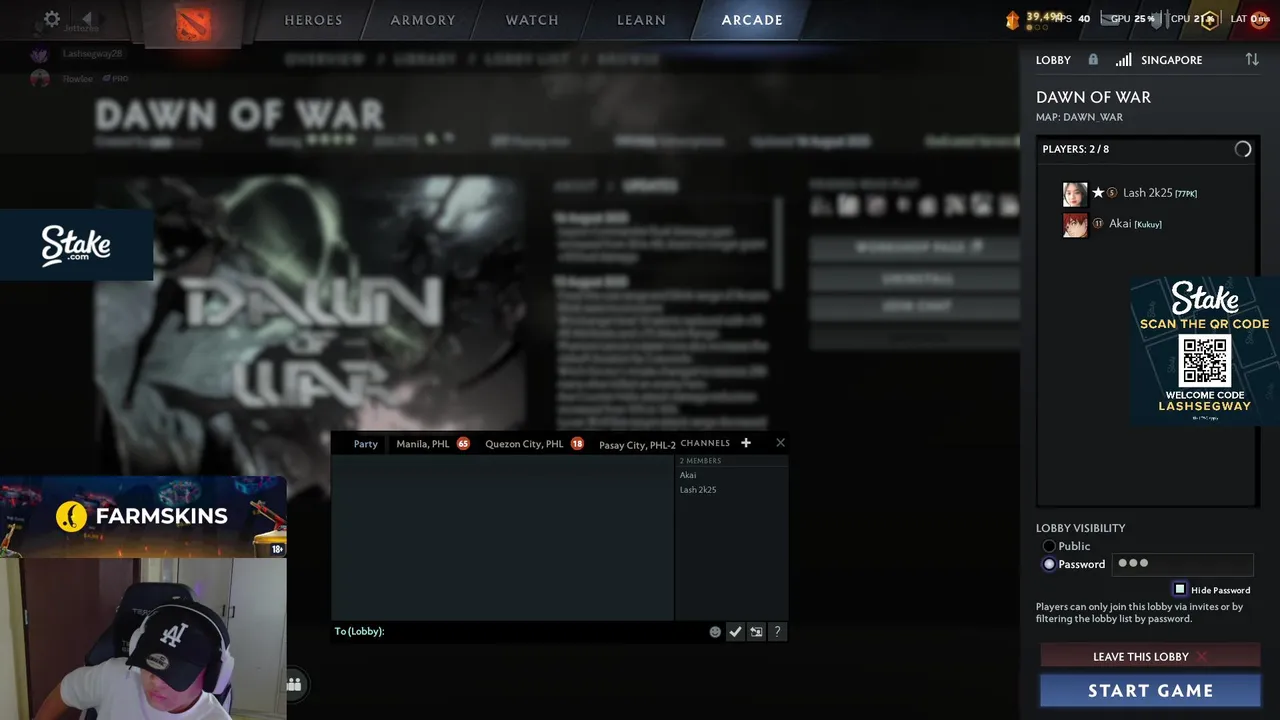Click Leave This Lobby button
1280x720 pixels.
1150,657
